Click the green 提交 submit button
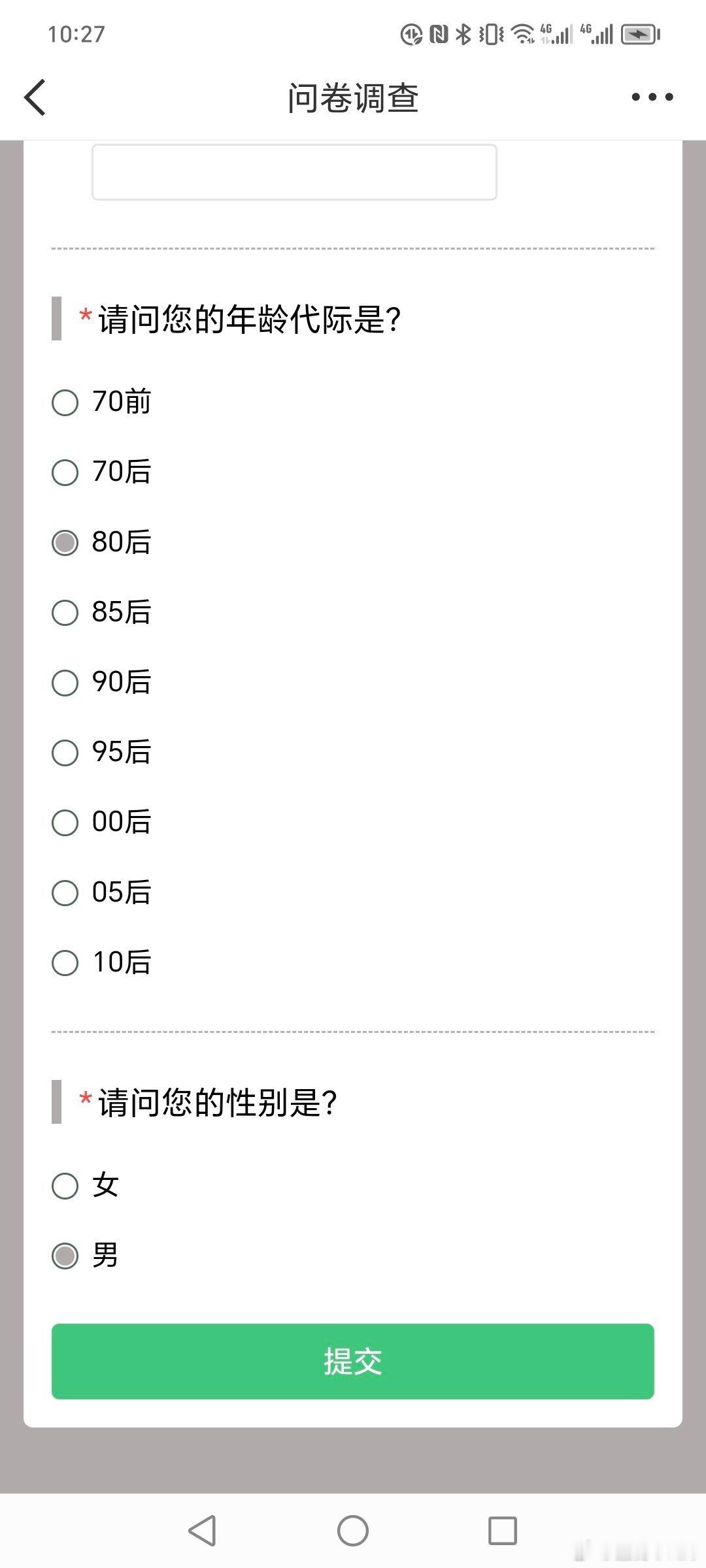 coord(353,1362)
